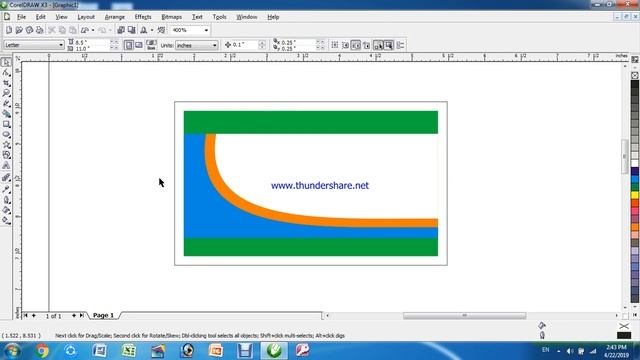Select the Polygon tool in the toolbox
The image size is (640, 360).
(6, 144)
